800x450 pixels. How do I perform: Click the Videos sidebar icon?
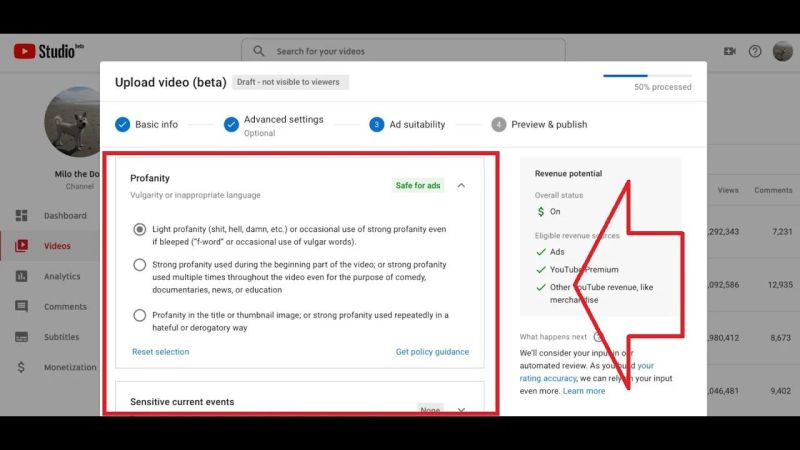pos(21,245)
